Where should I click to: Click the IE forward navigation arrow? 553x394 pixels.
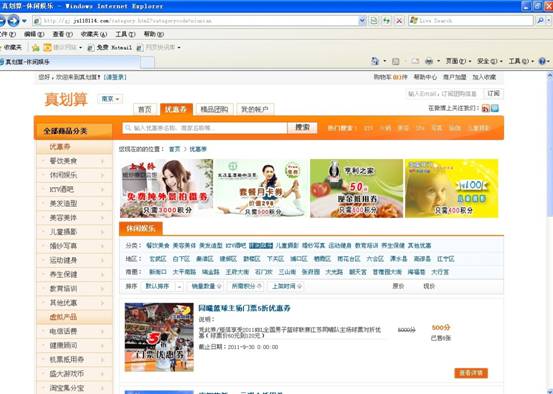tap(13, 21)
